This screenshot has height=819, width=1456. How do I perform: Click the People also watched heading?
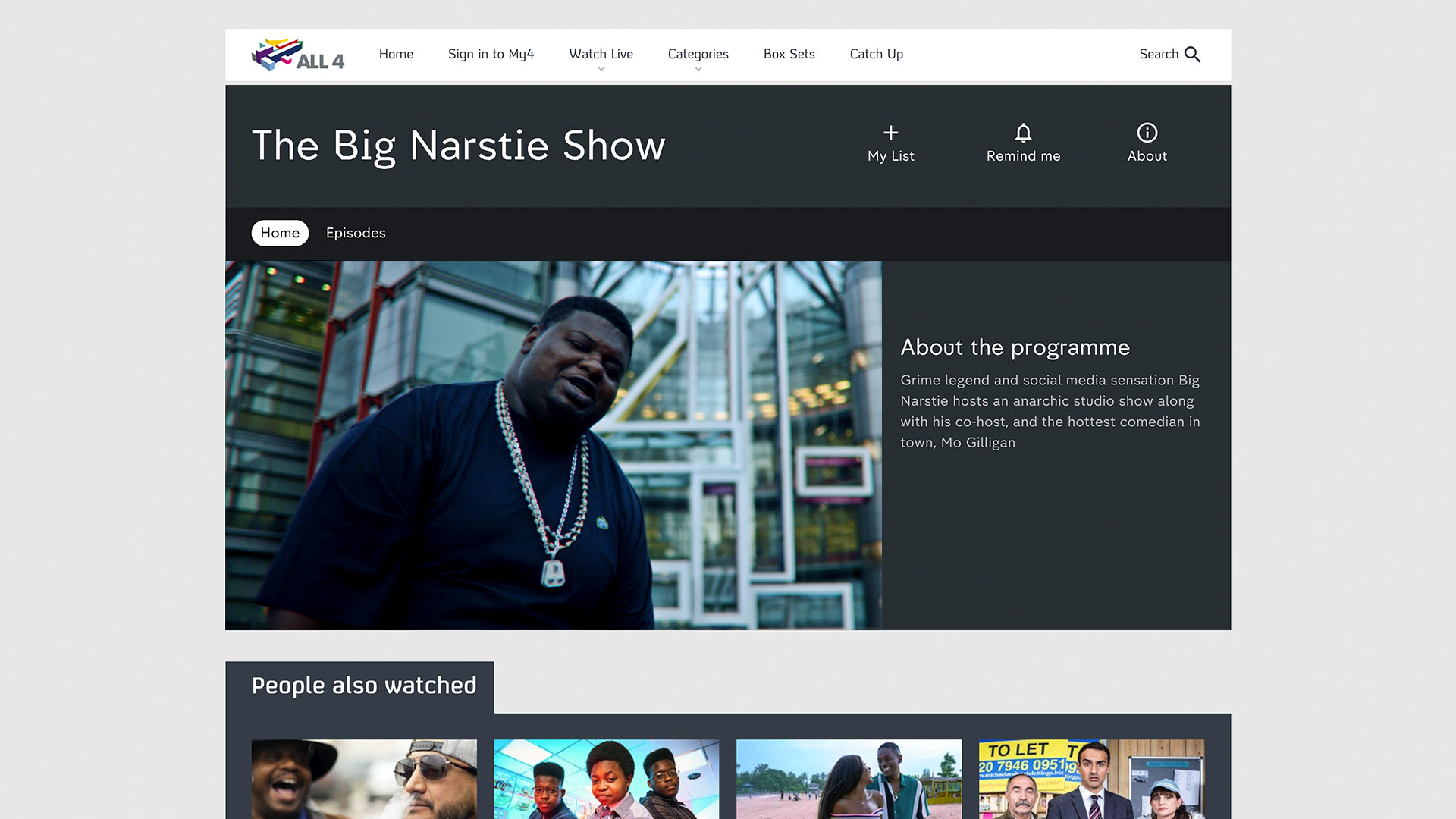[x=364, y=686]
